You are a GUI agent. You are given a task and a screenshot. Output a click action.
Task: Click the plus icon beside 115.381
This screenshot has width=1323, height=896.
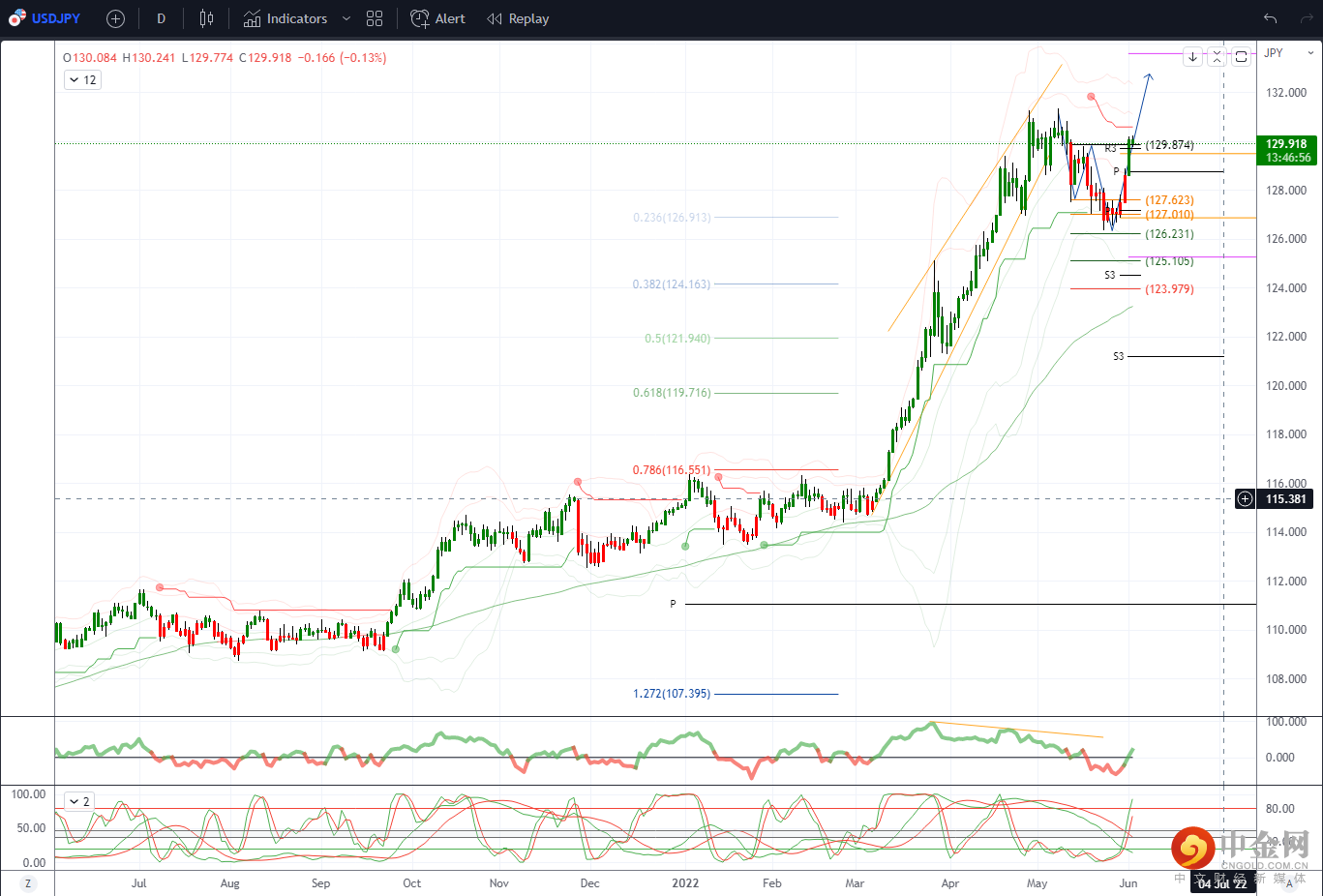point(1245,499)
